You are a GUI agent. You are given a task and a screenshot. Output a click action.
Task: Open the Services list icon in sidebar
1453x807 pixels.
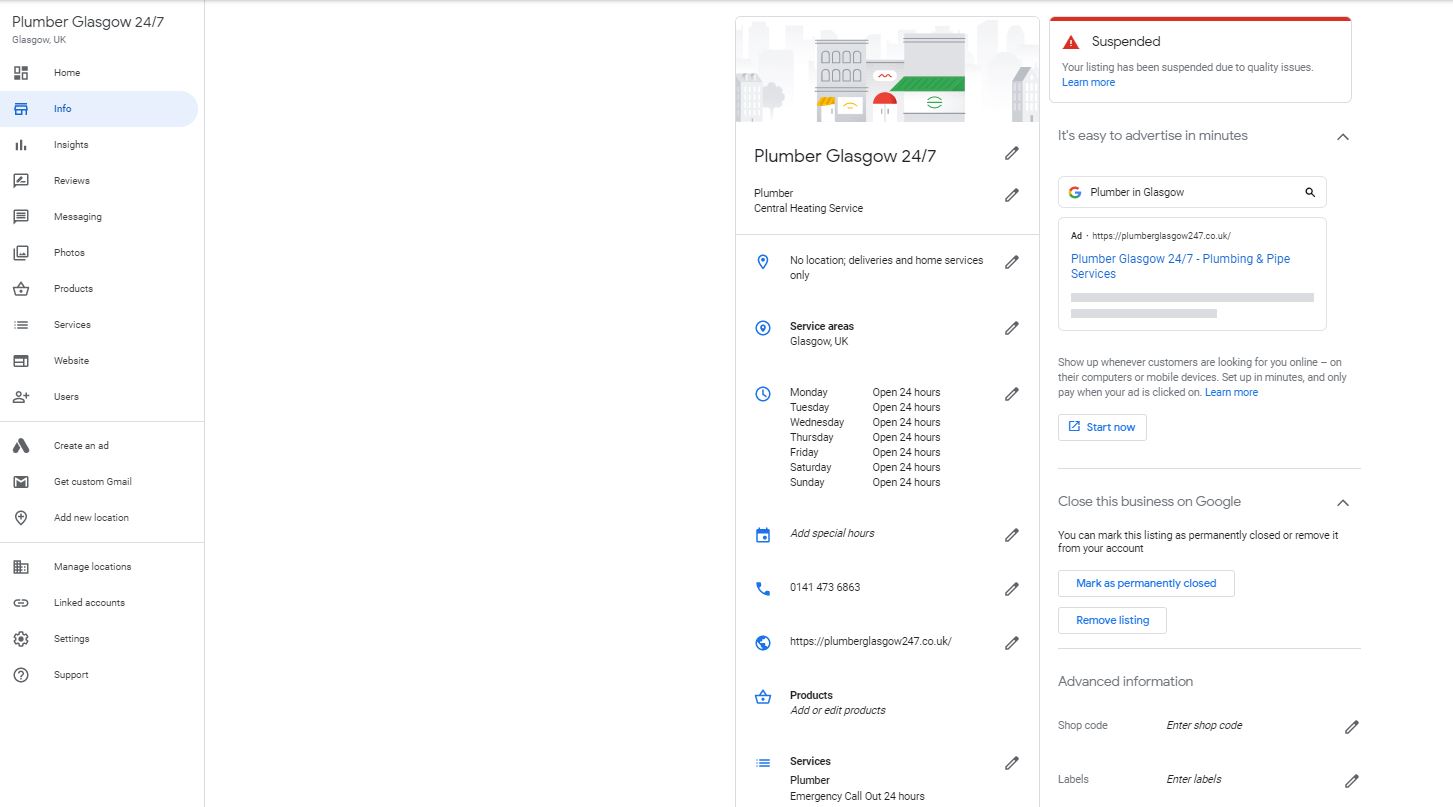click(21, 325)
